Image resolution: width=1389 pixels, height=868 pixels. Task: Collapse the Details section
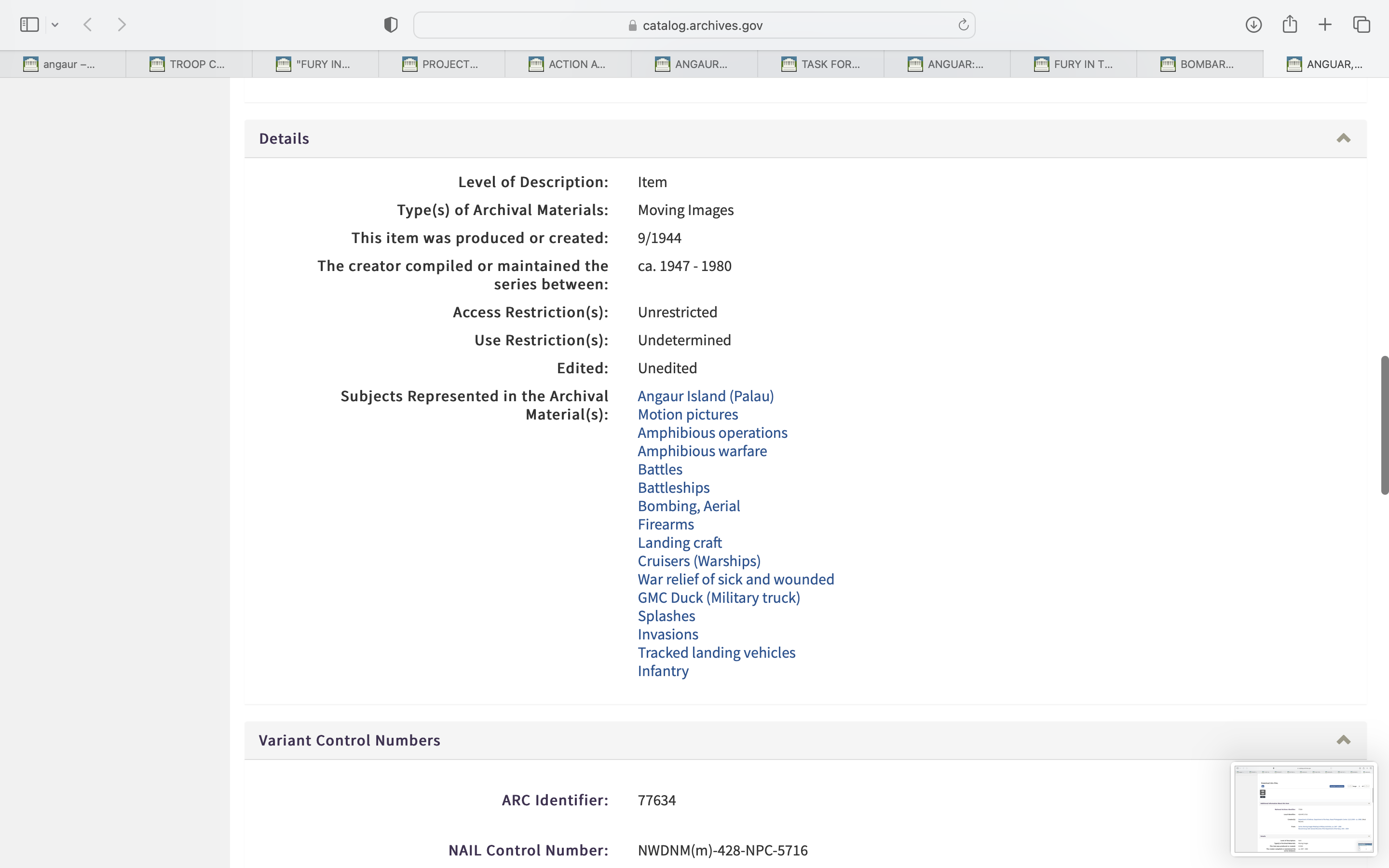(1343, 138)
